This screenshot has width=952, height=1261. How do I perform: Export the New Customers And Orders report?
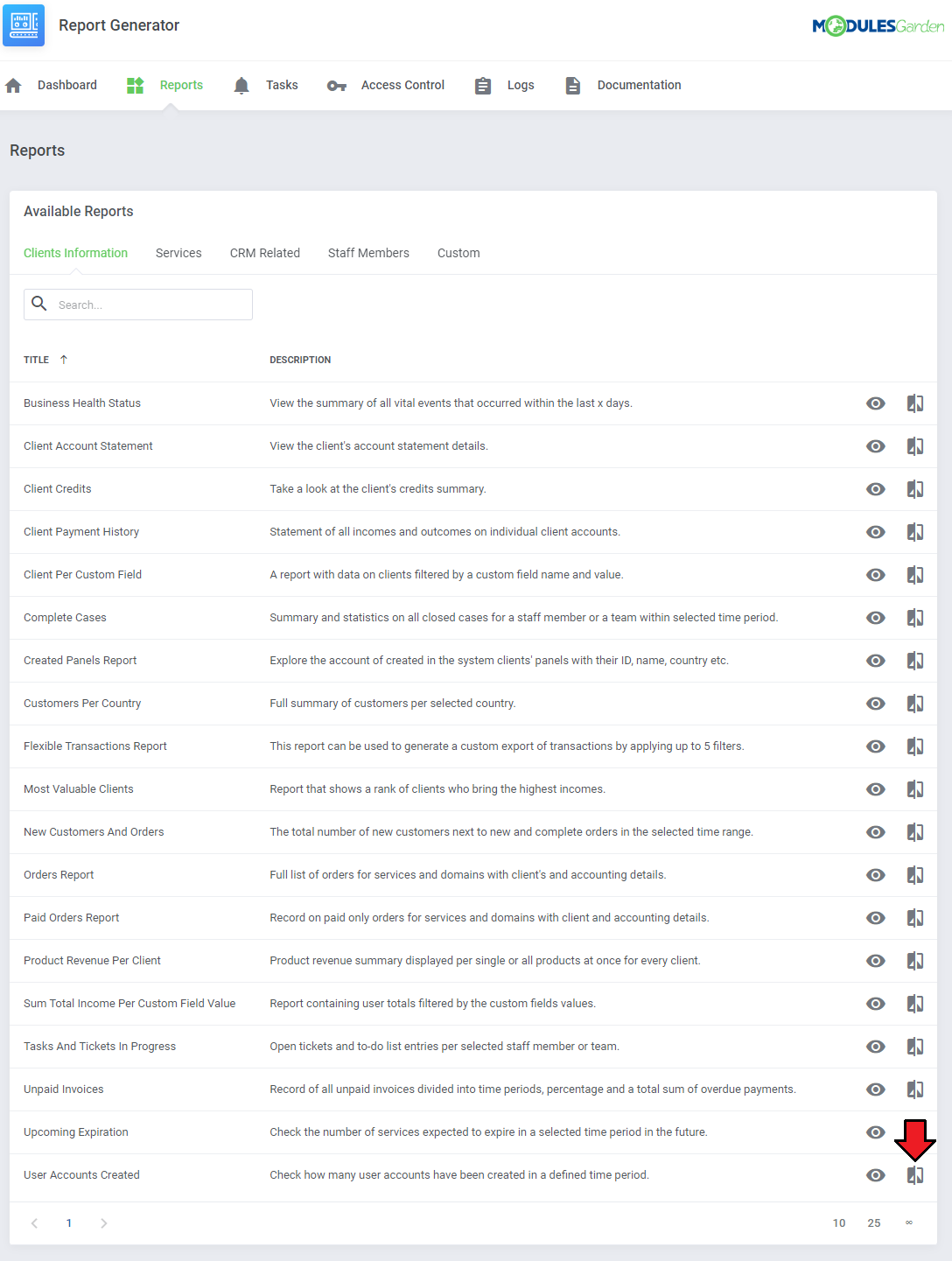[x=915, y=832]
